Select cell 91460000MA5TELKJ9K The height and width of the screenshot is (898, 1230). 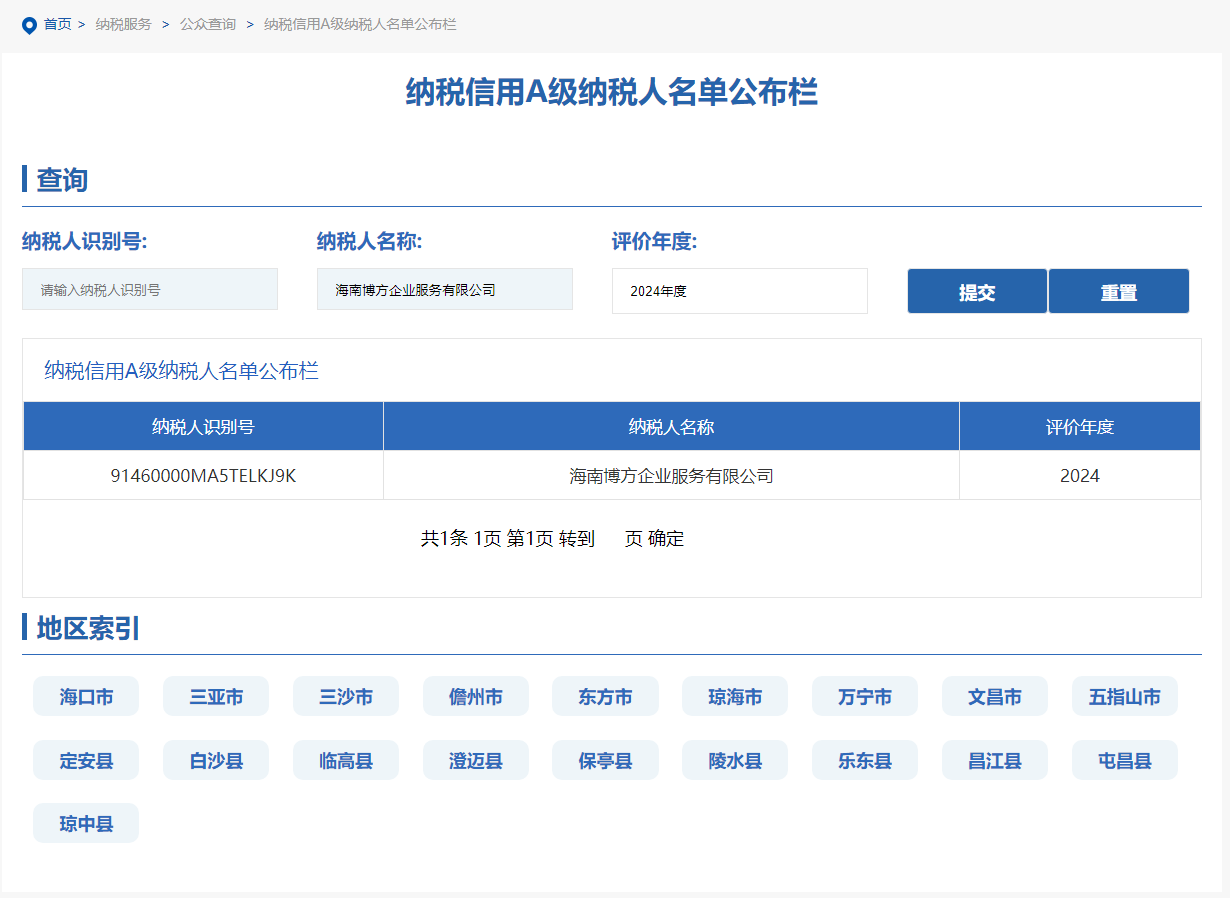coord(203,476)
